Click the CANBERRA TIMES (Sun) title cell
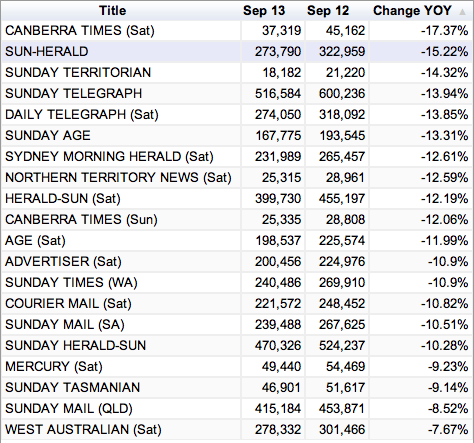The width and height of the screenshot is (474, 443). point(121,220)
